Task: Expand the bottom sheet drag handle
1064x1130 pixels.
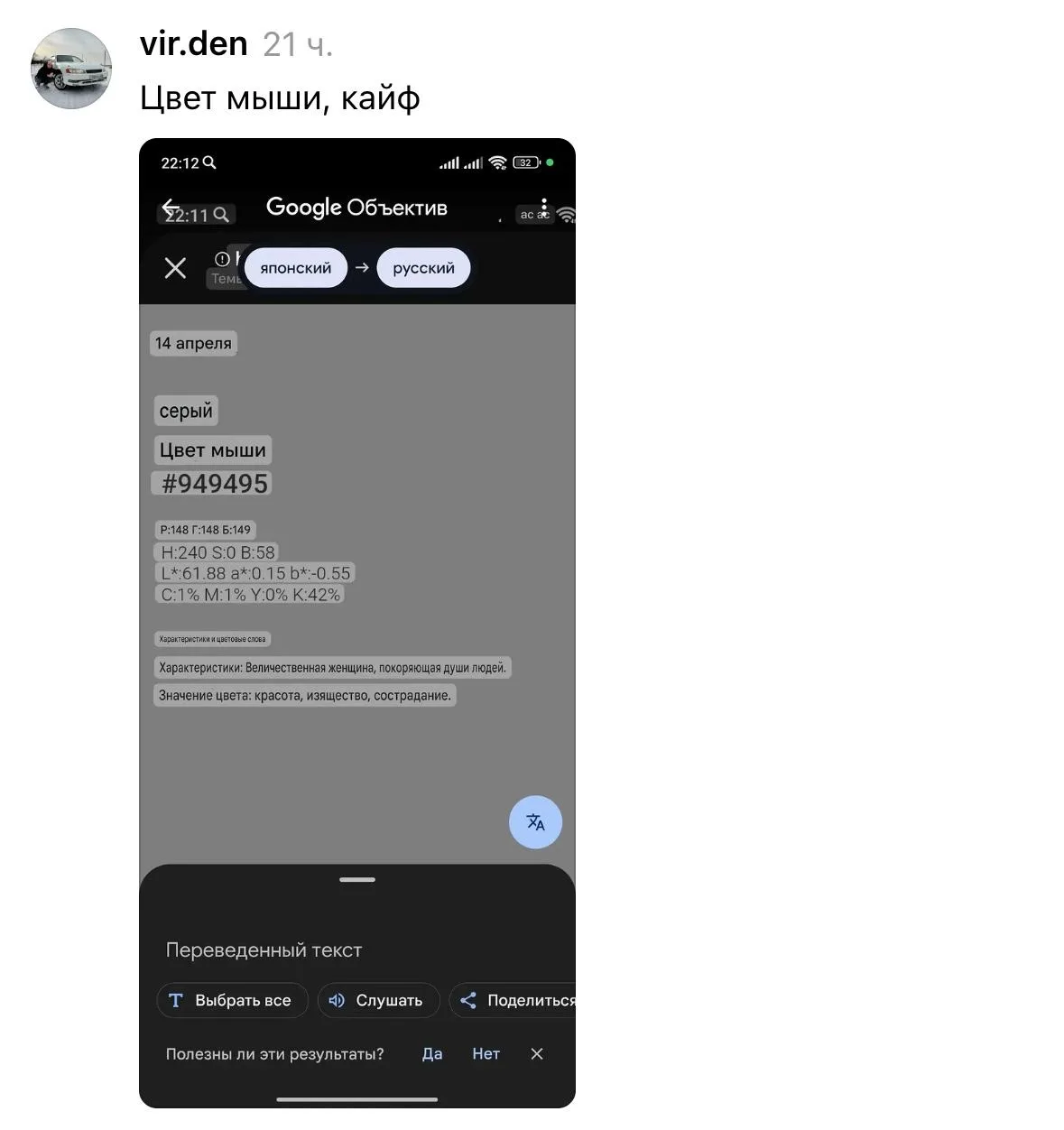Action: pos(357,879)
